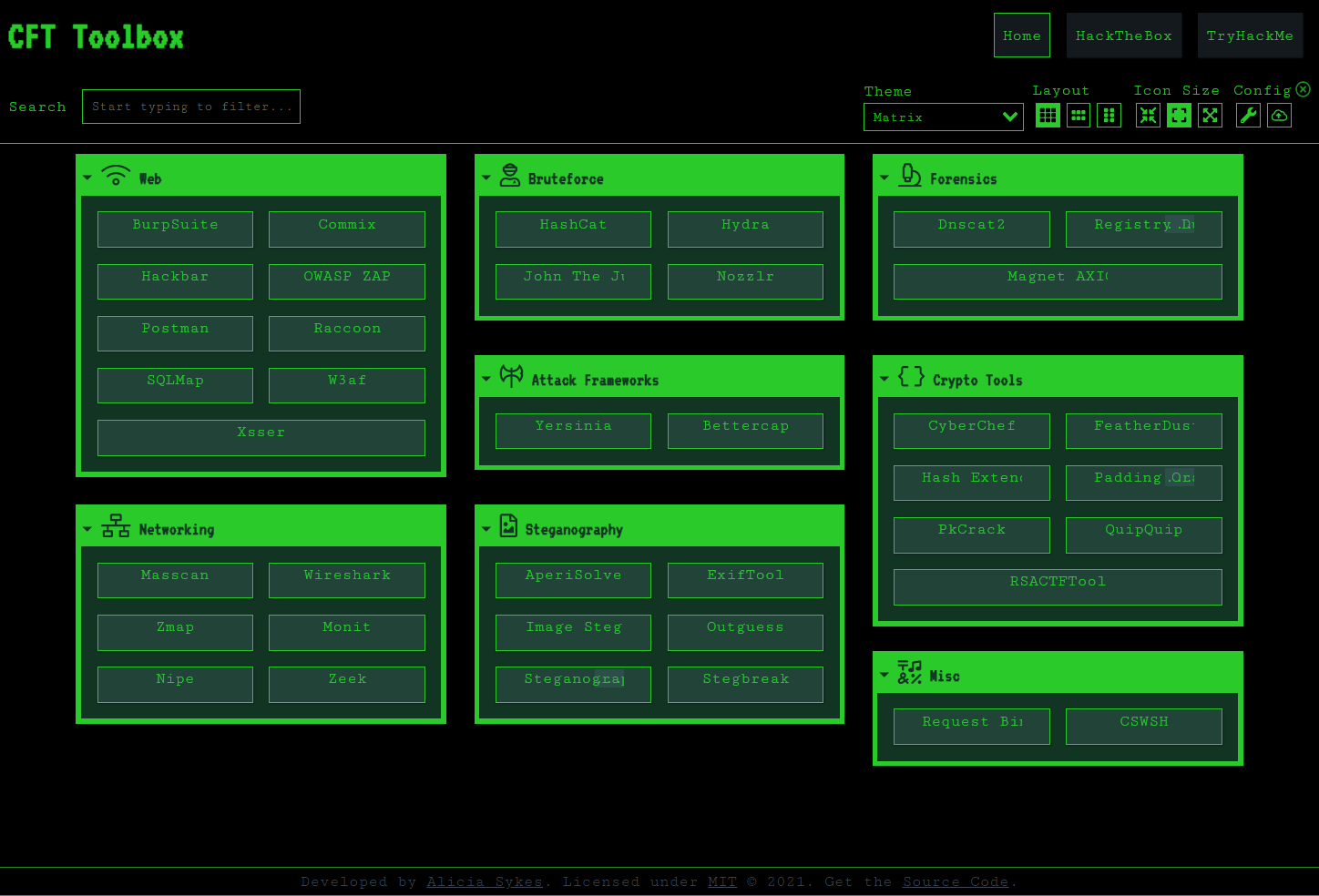Open the Zeek tile
This screenshot has height=896, width=1319.
coord(347,684)
